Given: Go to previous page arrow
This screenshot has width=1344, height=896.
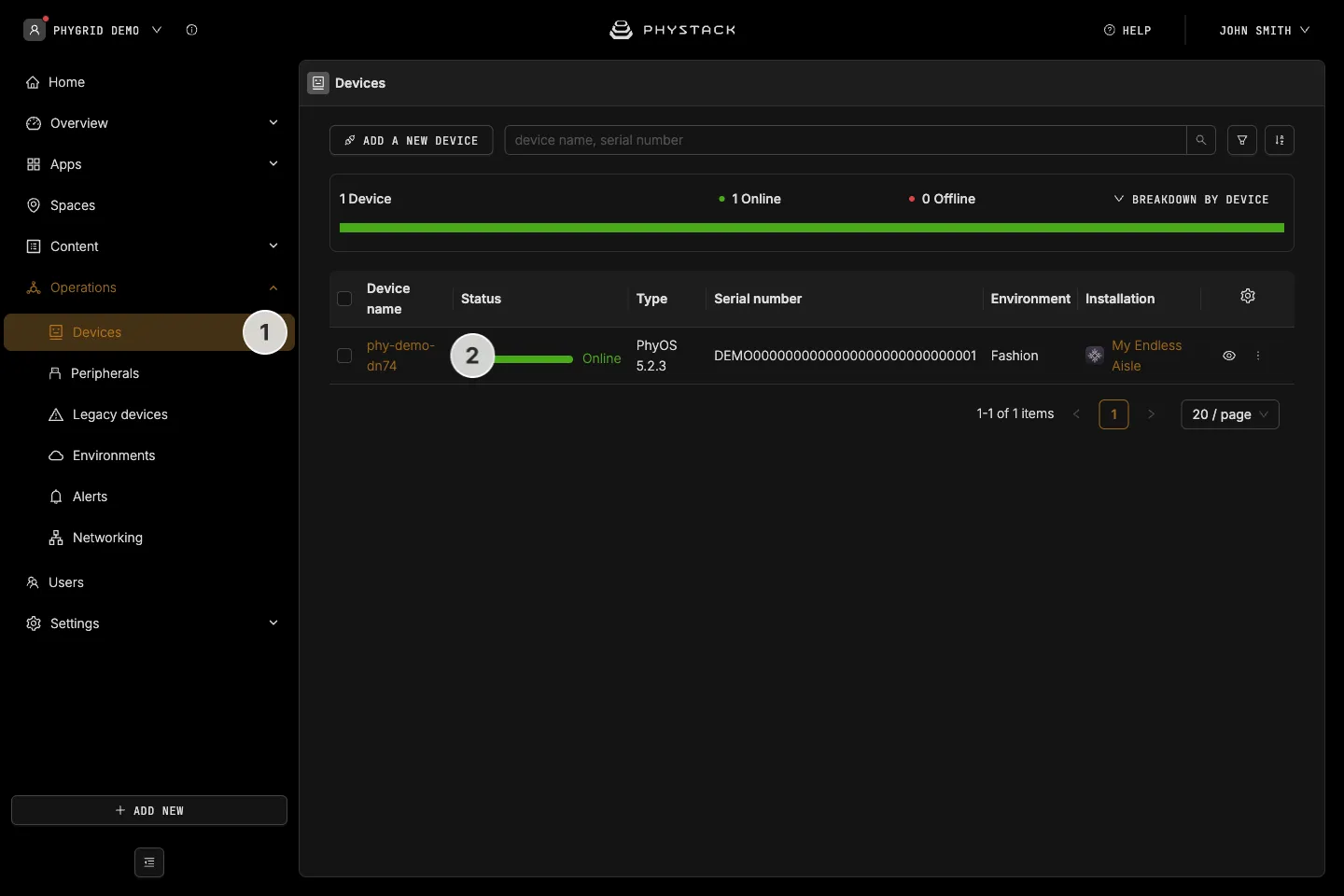Looking at the screenshot, I should pos(1077,414).
